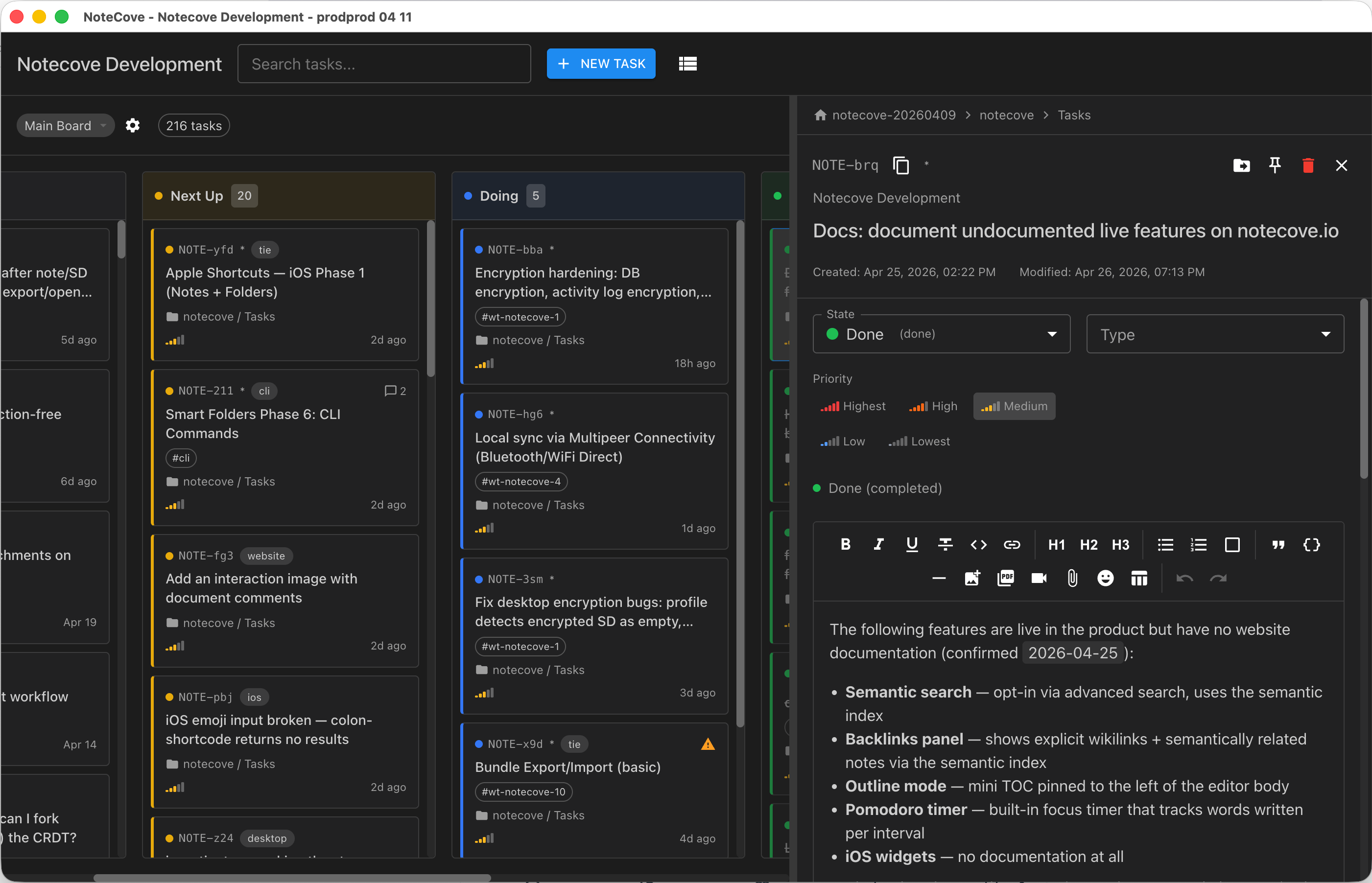The height and width of the screenshot is (883, 1372).
Task: Open Smart Folders Phase 6 CLI card
Action: click(x=284, y=447)
